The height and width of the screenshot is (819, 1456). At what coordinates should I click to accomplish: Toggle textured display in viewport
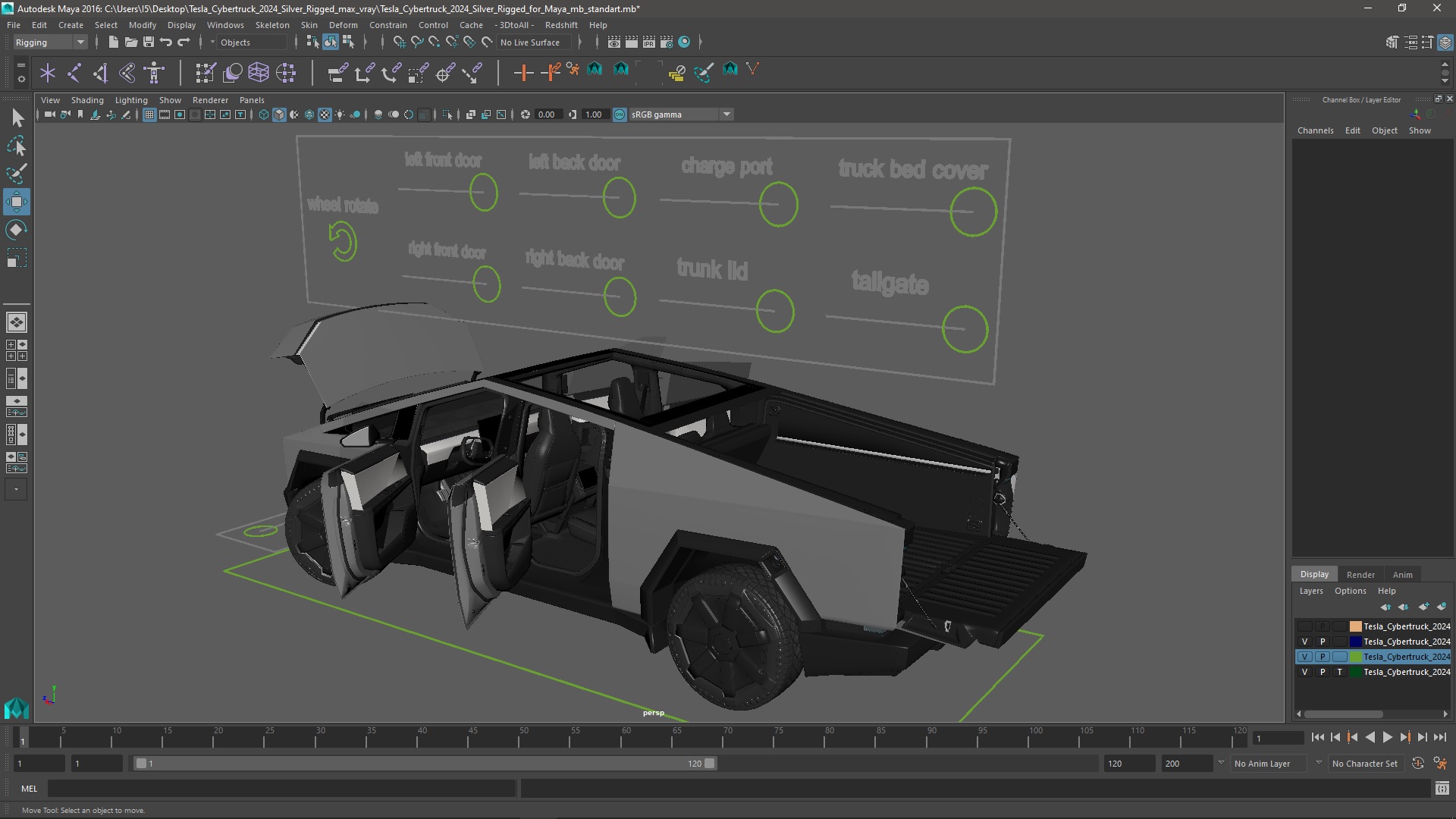325,115
